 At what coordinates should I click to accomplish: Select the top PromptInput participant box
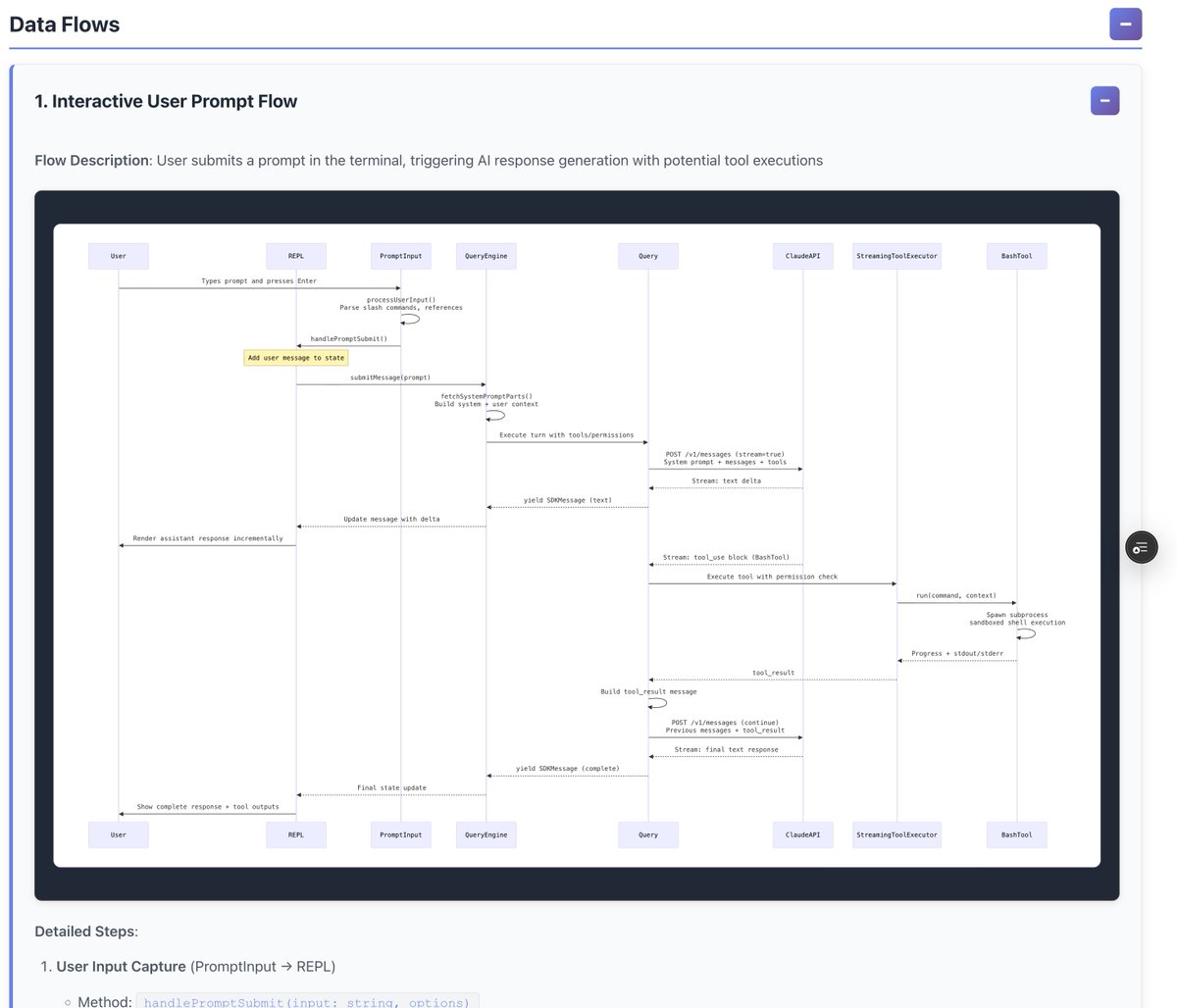click(400, 256)
